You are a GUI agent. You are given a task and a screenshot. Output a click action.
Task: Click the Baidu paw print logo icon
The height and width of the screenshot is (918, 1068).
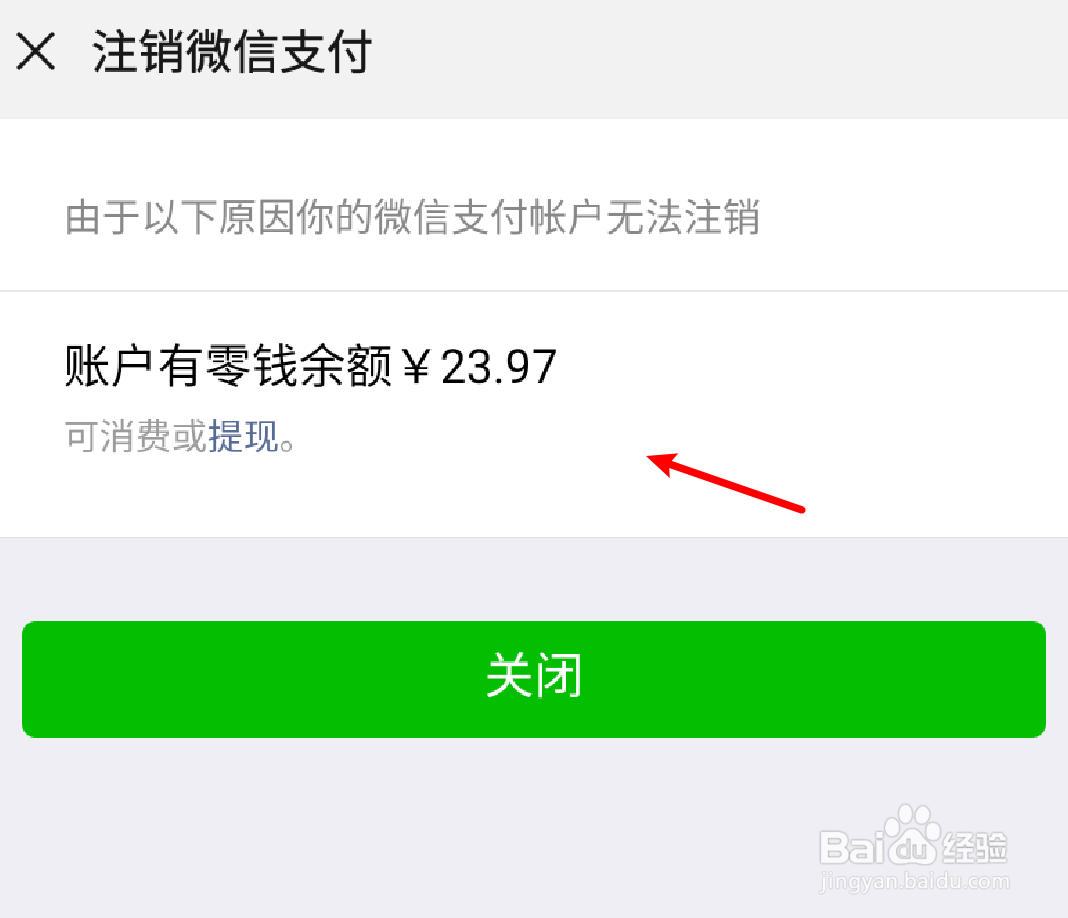911,833
